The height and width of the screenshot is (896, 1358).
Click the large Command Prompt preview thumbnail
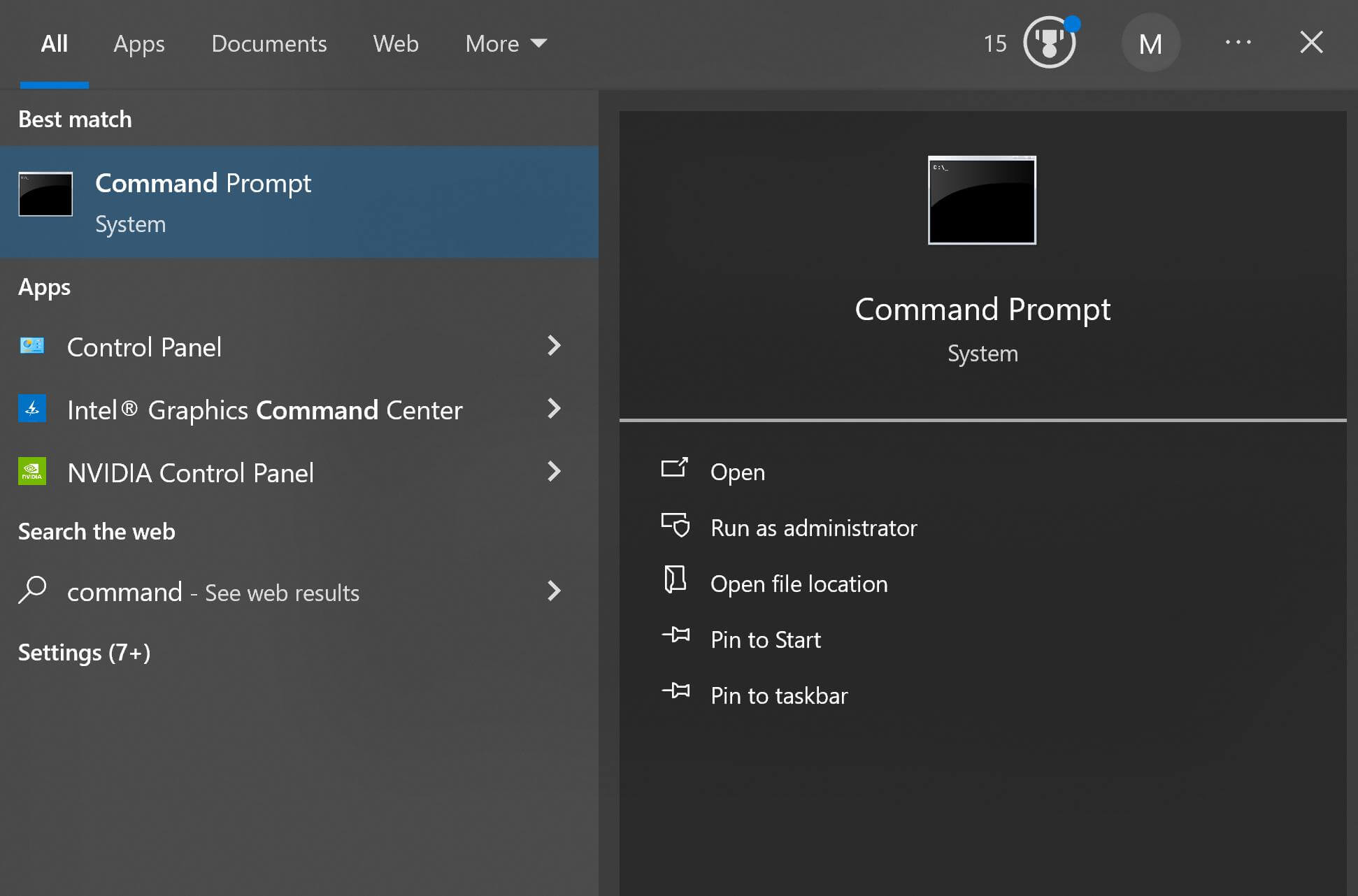[982, 201]
